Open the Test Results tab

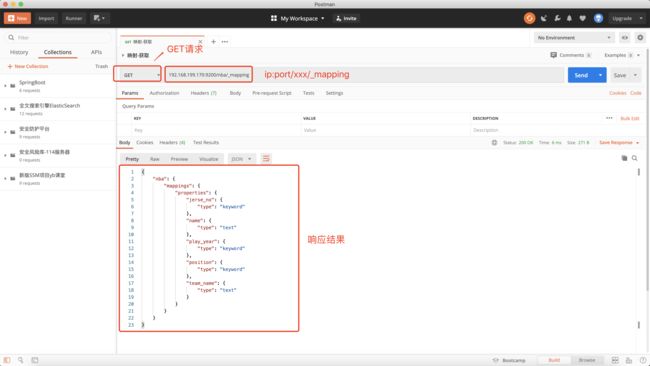pyautogui.click(x=206, y=143)
